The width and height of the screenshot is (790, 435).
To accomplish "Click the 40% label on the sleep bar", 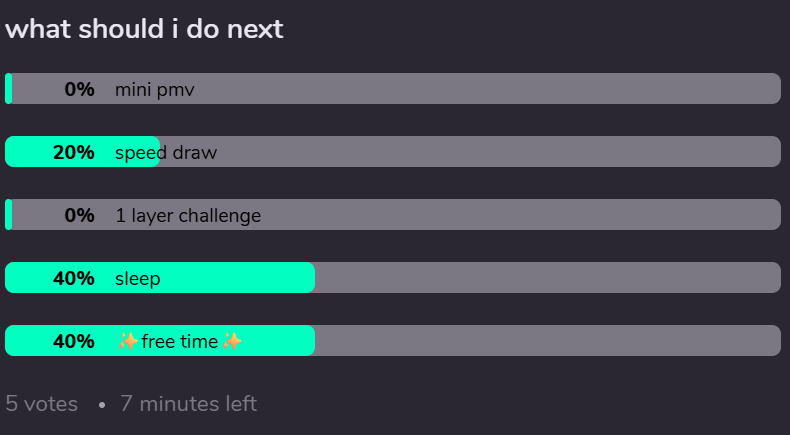I will [x=74, y=278].
